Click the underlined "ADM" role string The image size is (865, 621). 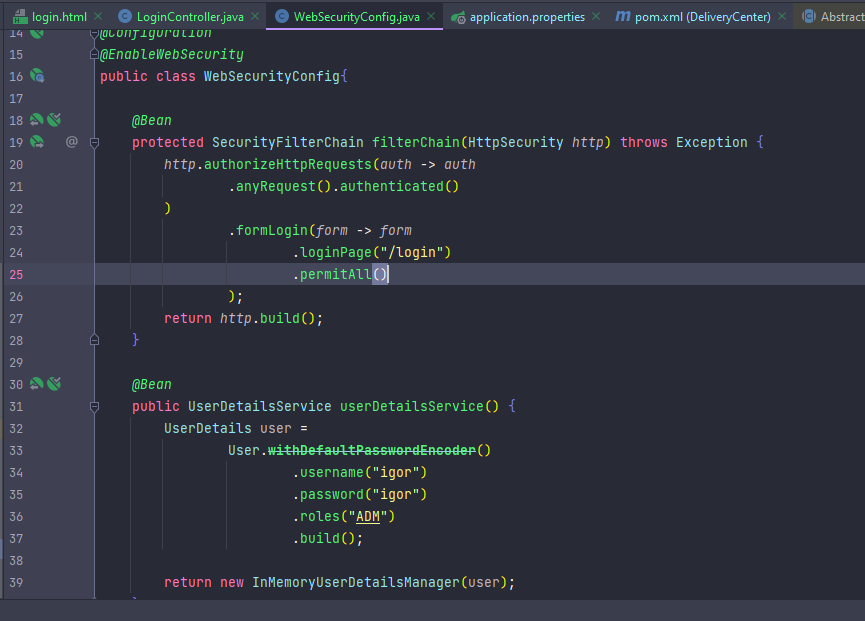click(368, 516)
